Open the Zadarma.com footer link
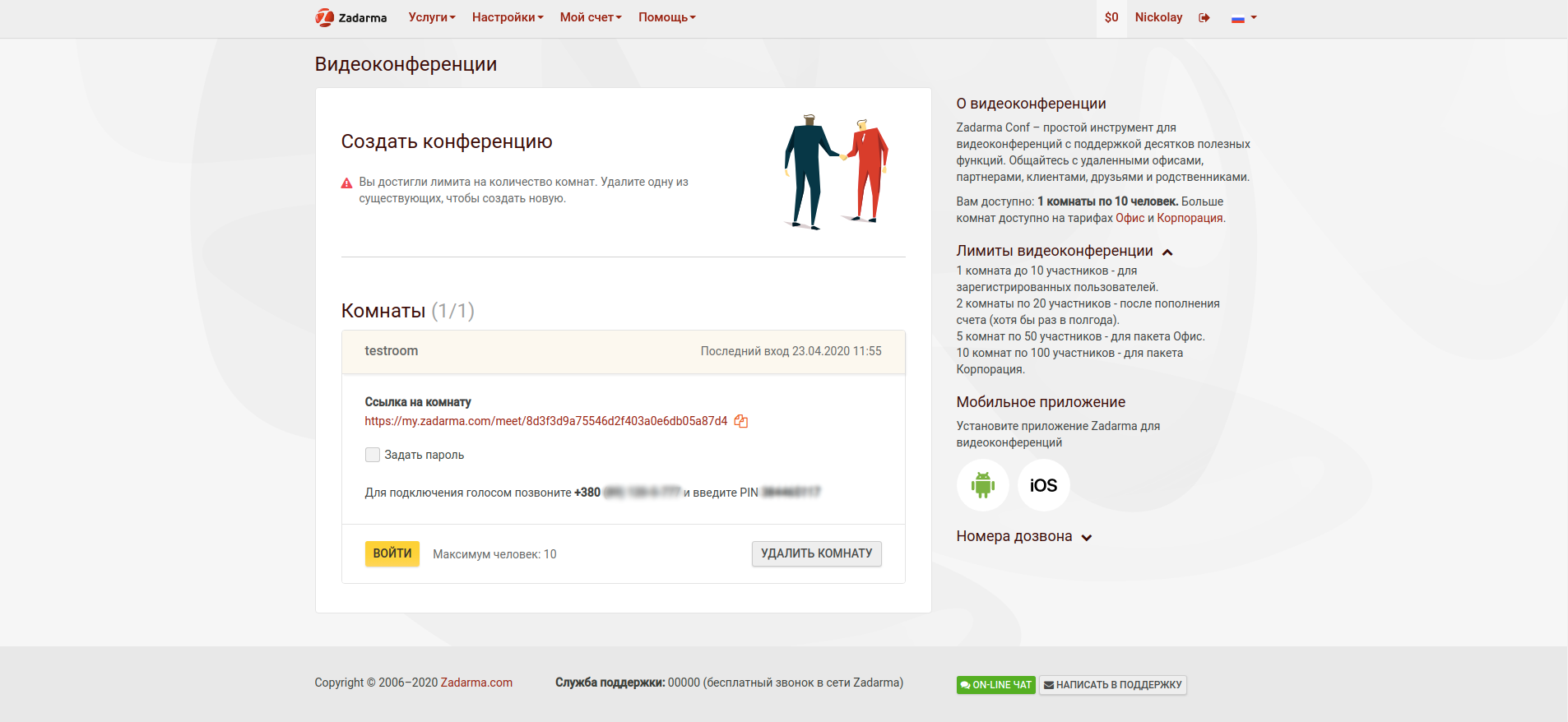1568x722 pixels. tap(476, 683)
